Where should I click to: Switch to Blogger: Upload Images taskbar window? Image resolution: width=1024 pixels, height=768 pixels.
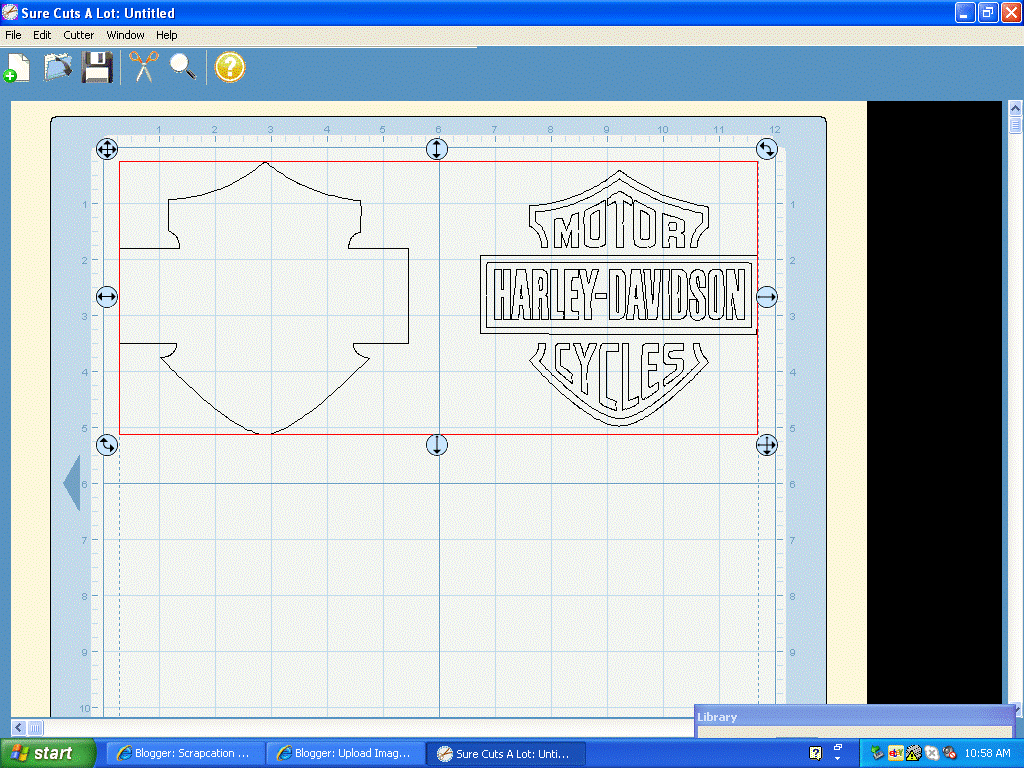click(346, 754)
